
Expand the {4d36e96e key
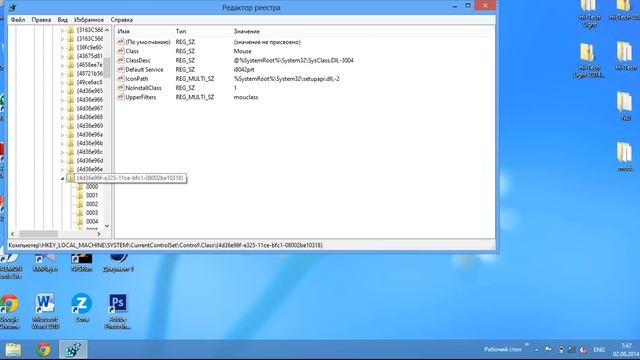click(x=62, y=169)
